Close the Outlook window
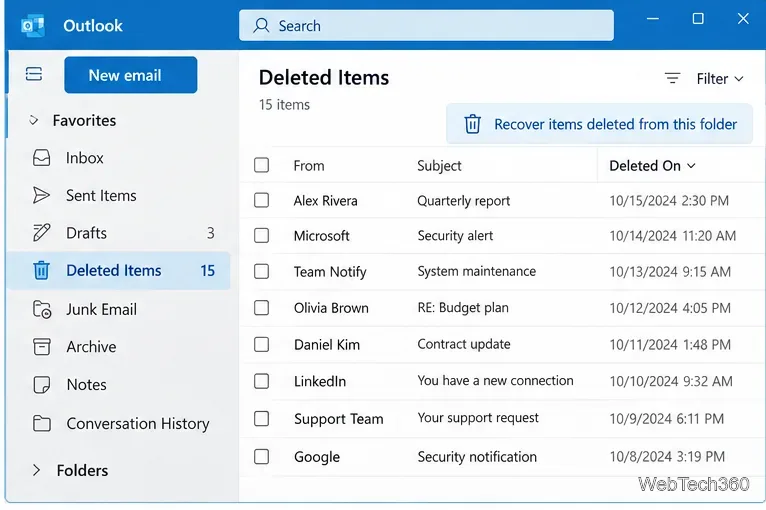Viewport: 766px width, 510px height. 743,19
